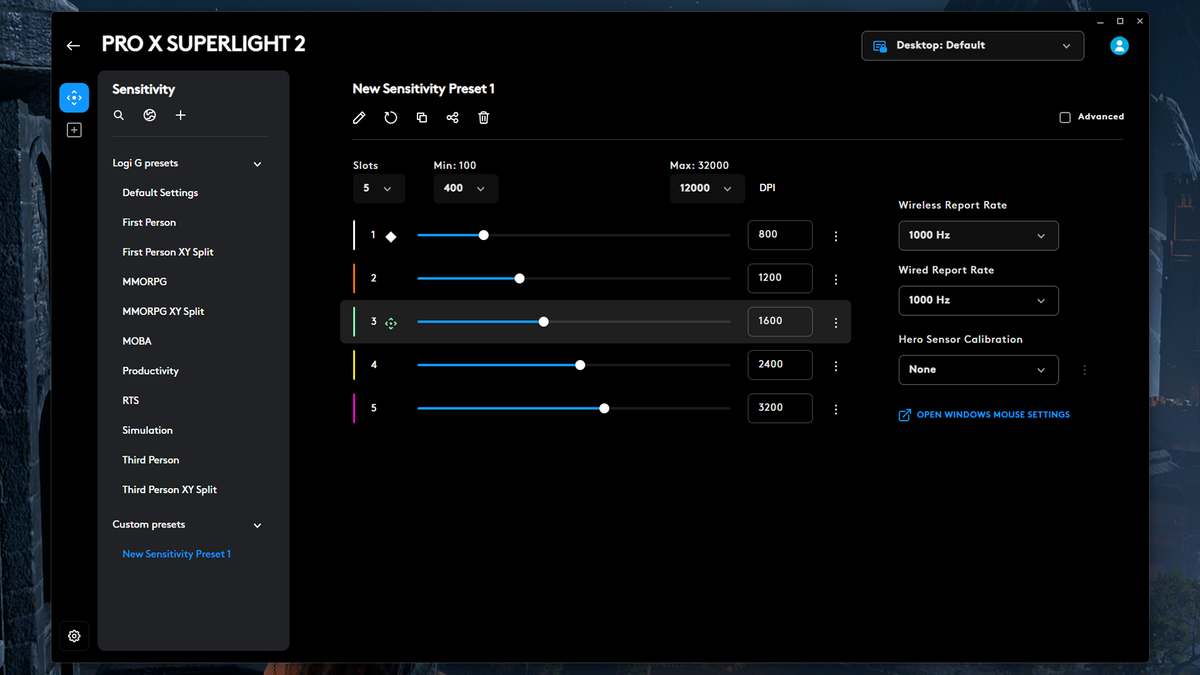1200x675 pixels.
Task: Enable the Advanced checkbox
Action: click(x=1065, y=117)
